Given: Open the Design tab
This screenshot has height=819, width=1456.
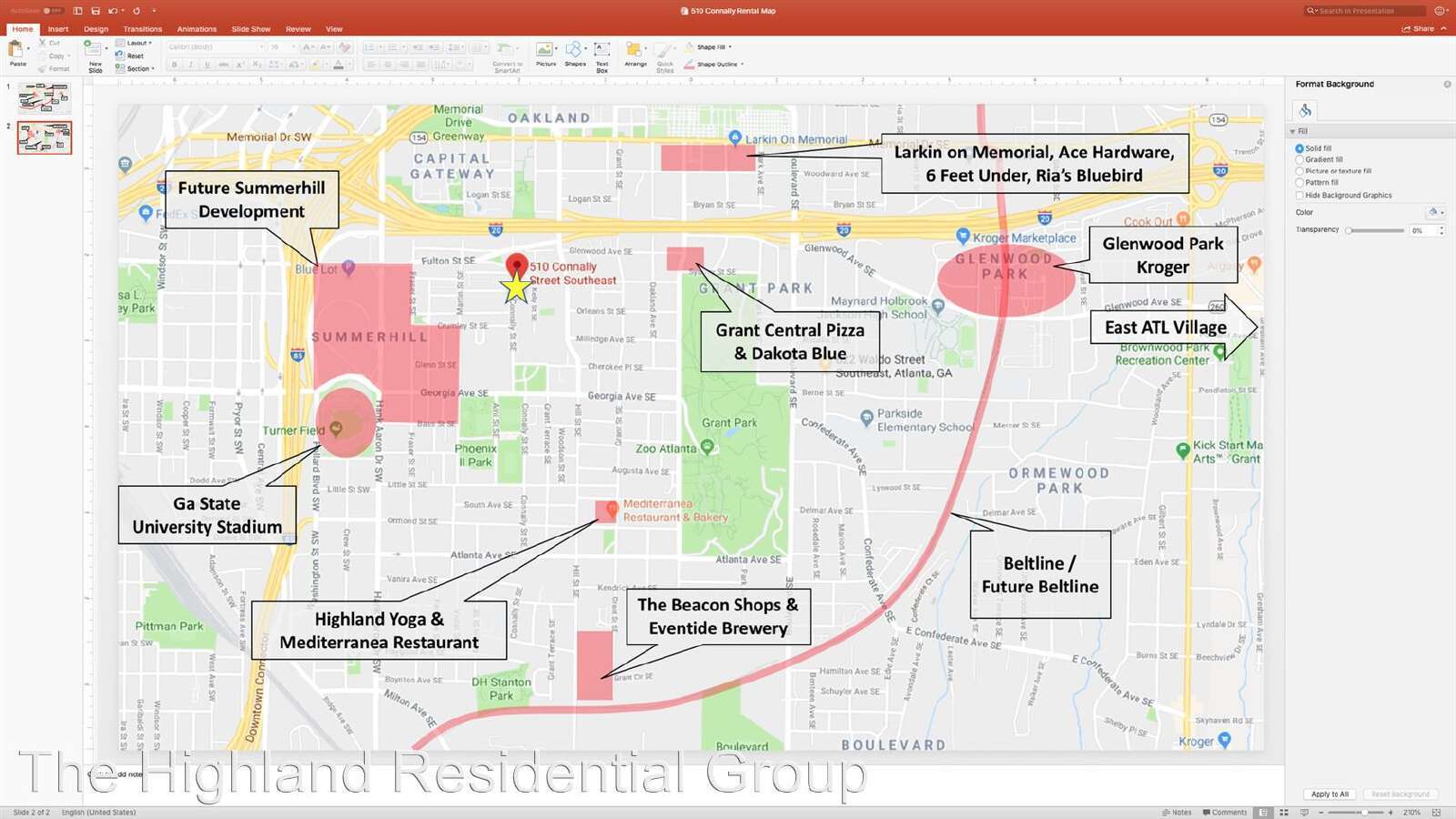Looking at the screenshot, I should click(x=96, y=29).
